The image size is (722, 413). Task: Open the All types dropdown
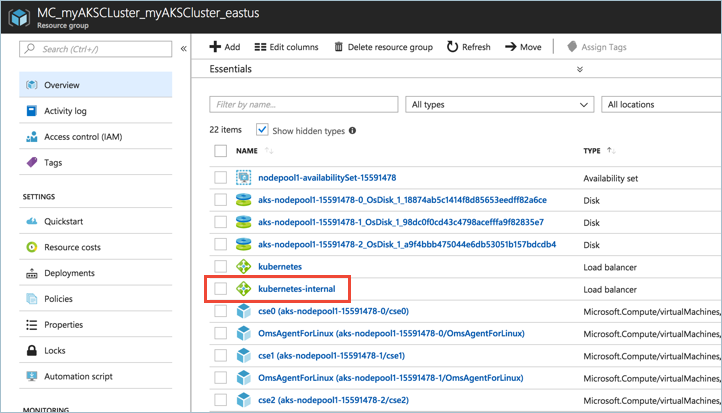[500, 105]
